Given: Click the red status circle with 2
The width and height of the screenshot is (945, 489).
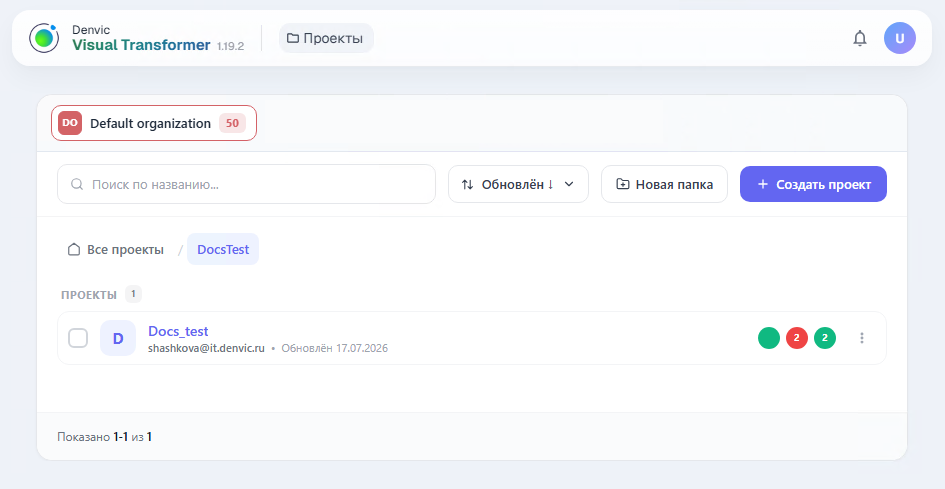Looking at the screenshot, I should point(797,338).
